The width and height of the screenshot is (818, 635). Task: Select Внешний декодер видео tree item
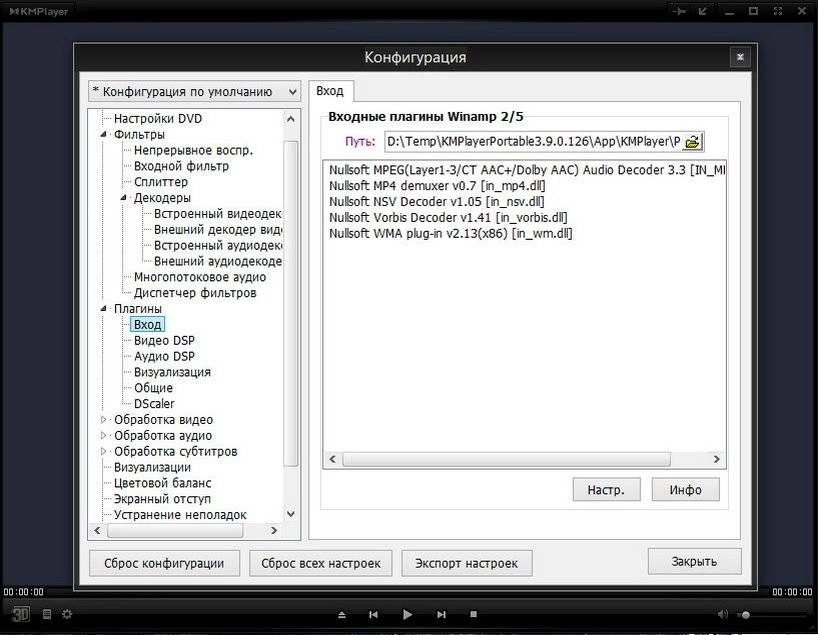click(x=217, y=229)
